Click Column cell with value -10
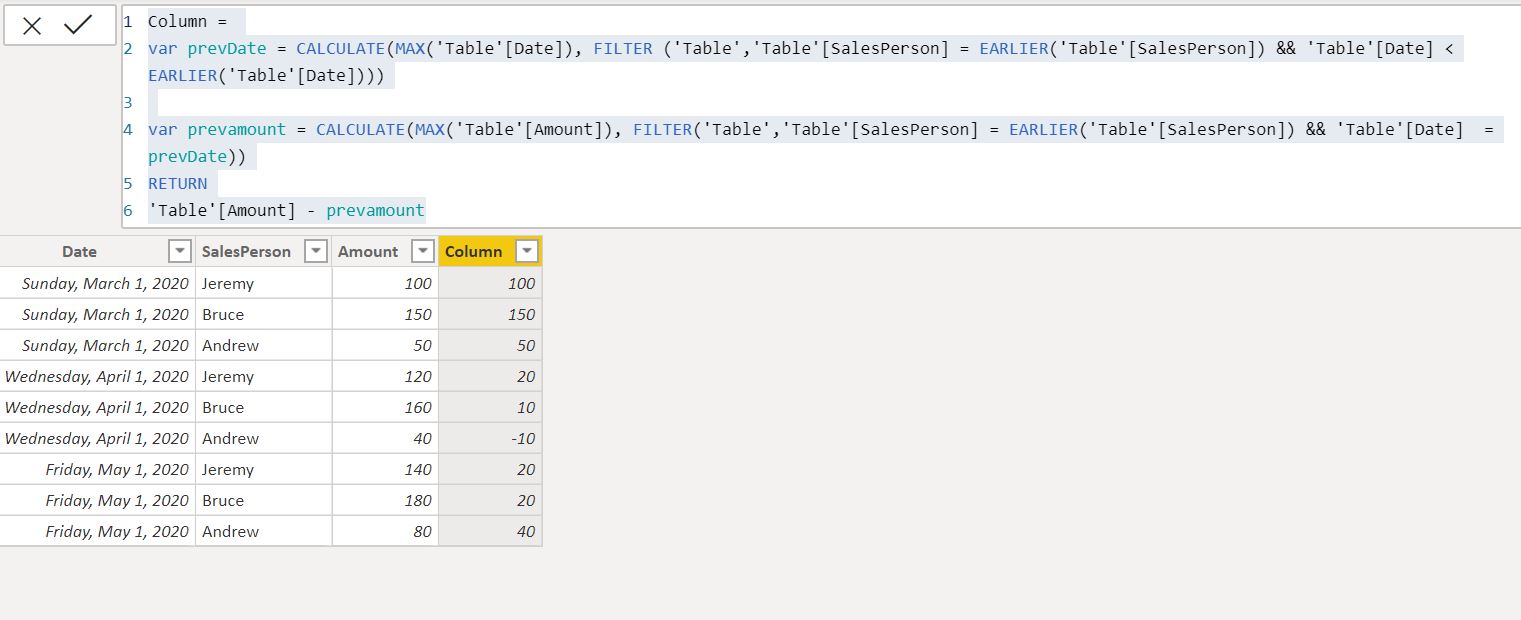 (490, 438)
